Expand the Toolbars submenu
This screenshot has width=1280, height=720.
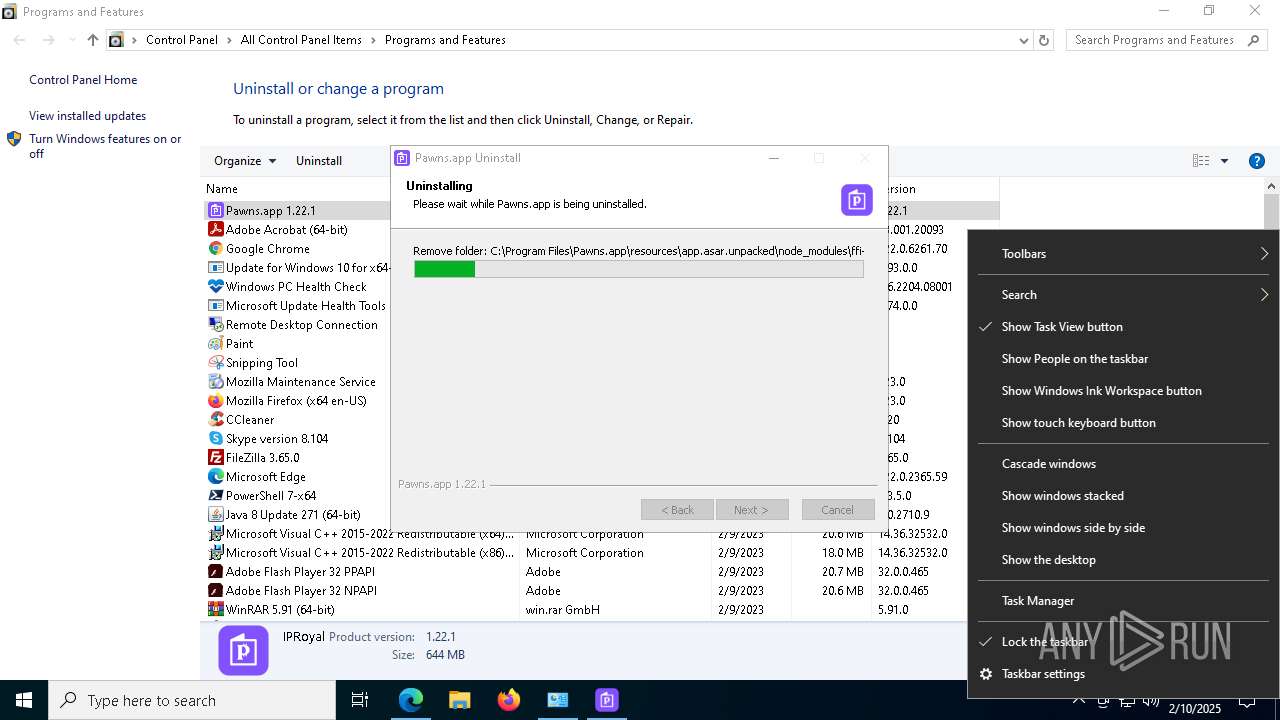[1123, 254]
